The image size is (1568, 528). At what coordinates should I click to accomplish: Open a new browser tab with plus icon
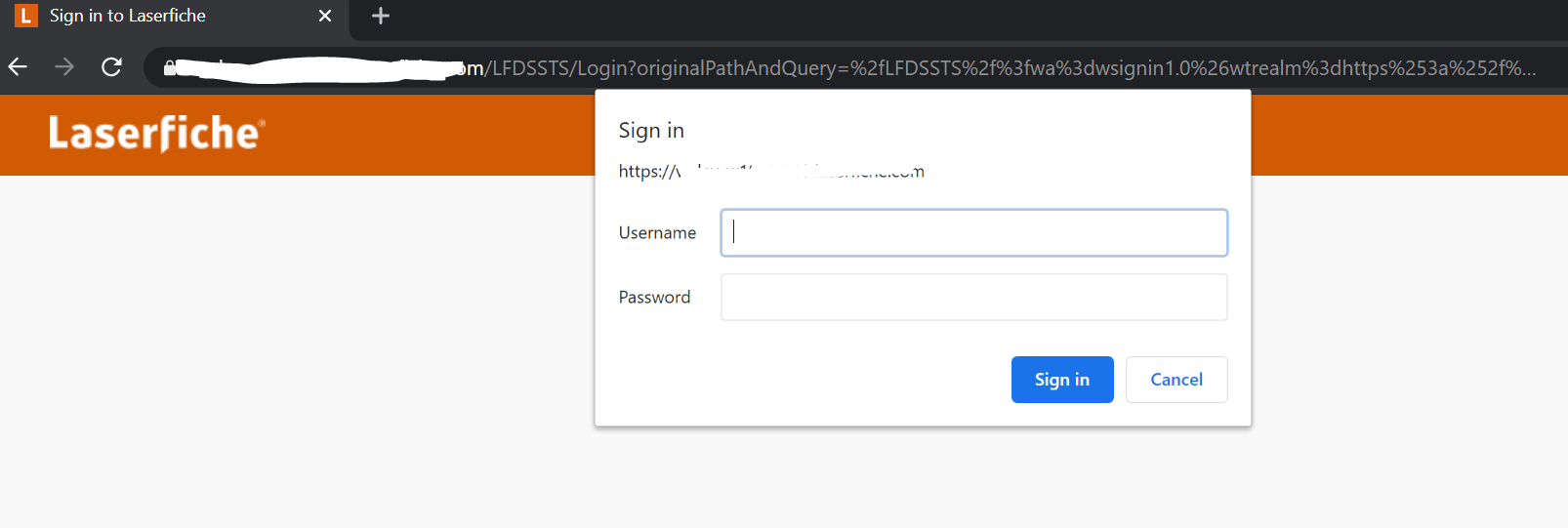[x=381, y=16]
